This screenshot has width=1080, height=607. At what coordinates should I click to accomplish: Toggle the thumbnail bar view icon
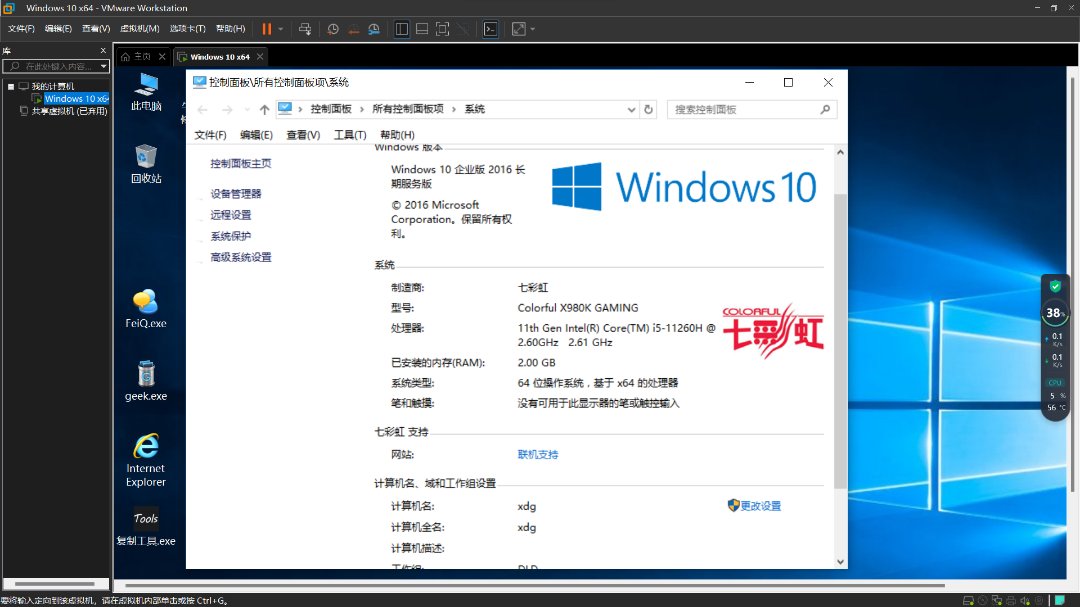[422, 29]
